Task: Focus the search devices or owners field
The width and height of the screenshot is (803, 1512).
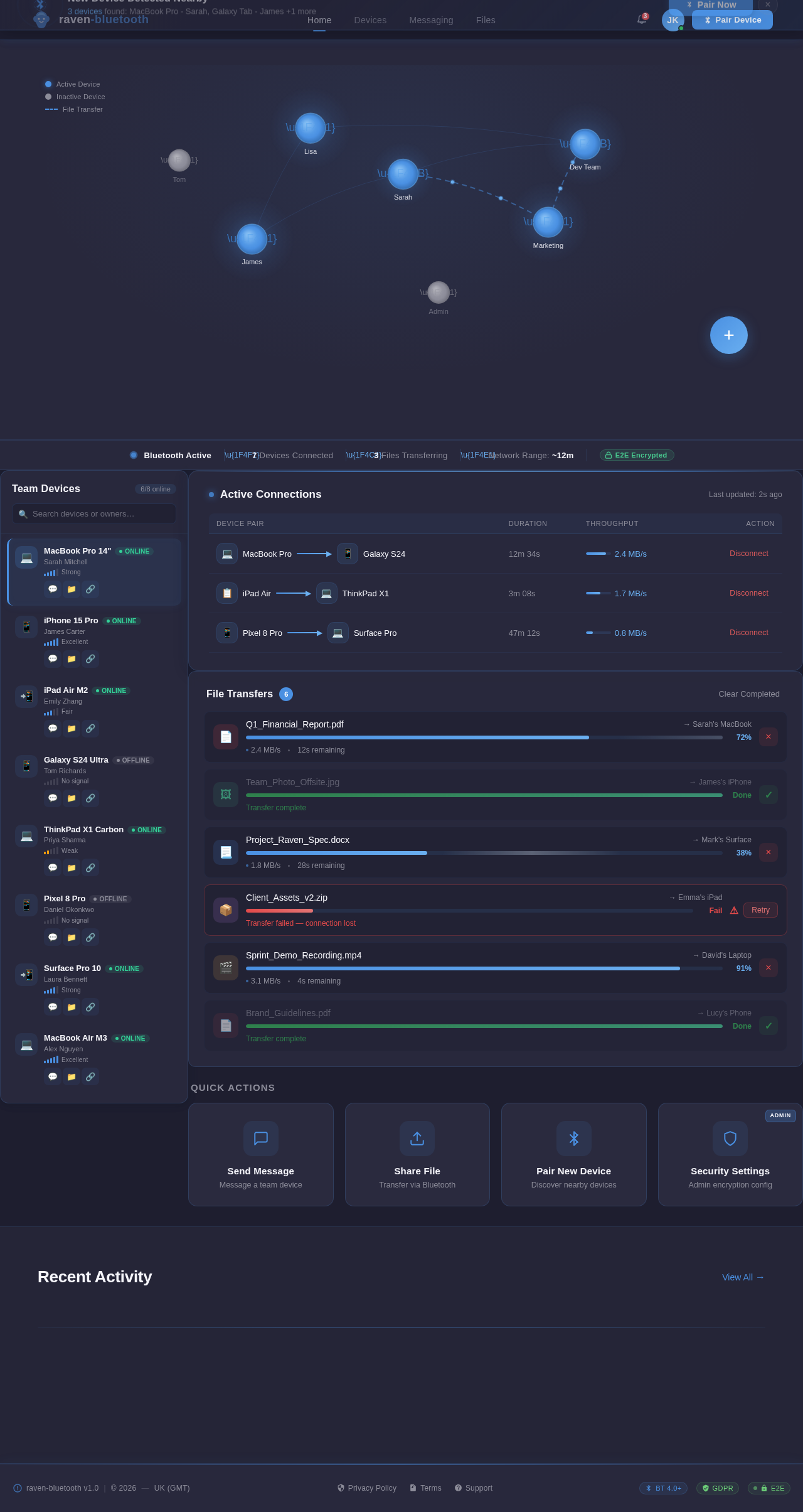Action: tap(94, 514)
